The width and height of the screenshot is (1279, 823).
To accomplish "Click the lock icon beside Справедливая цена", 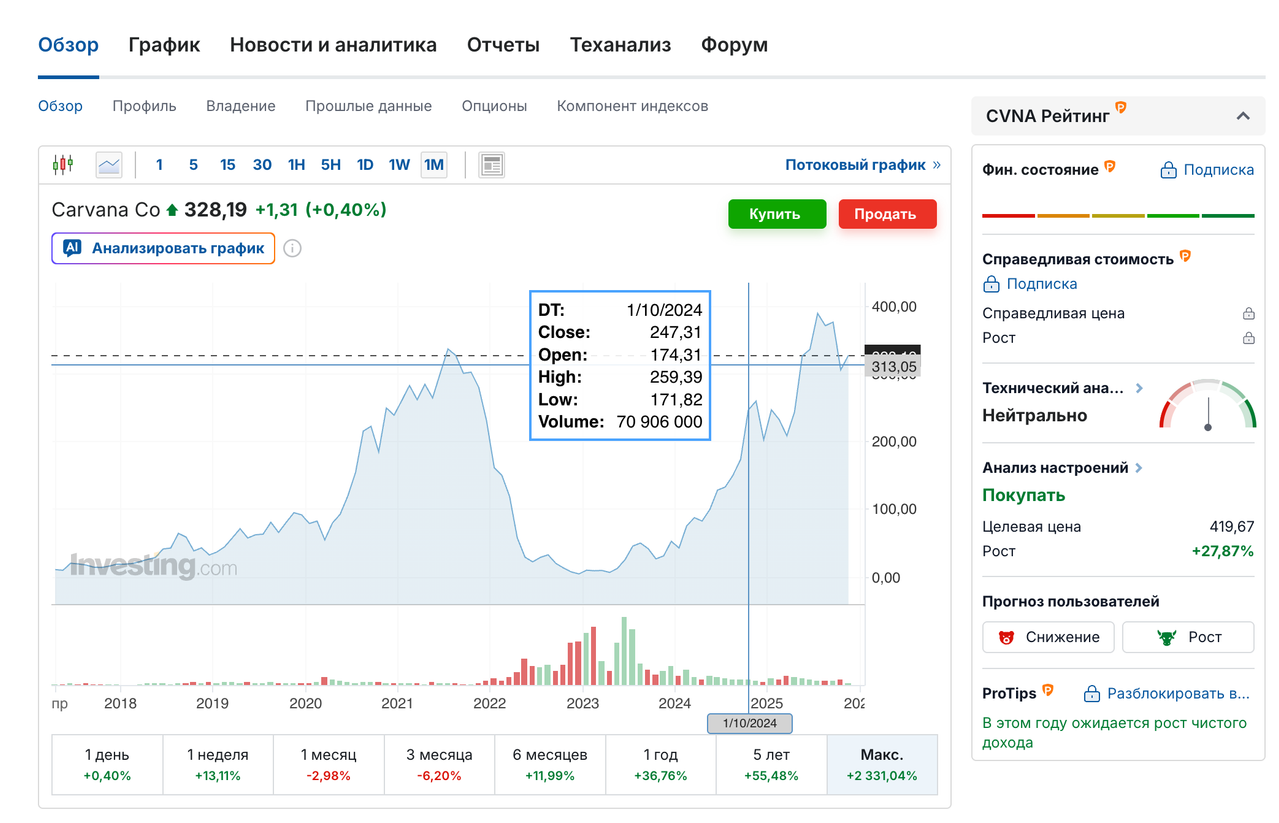I will coord(1248,314).
